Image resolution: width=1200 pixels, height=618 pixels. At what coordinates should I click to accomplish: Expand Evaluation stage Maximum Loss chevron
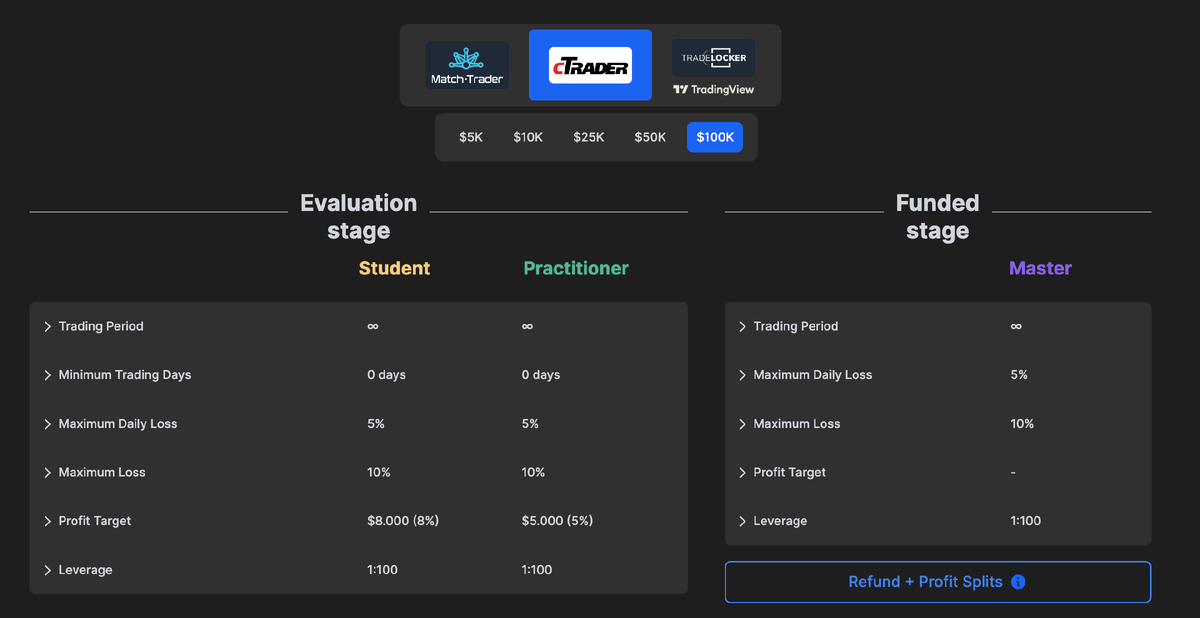(x=47, y=473)
